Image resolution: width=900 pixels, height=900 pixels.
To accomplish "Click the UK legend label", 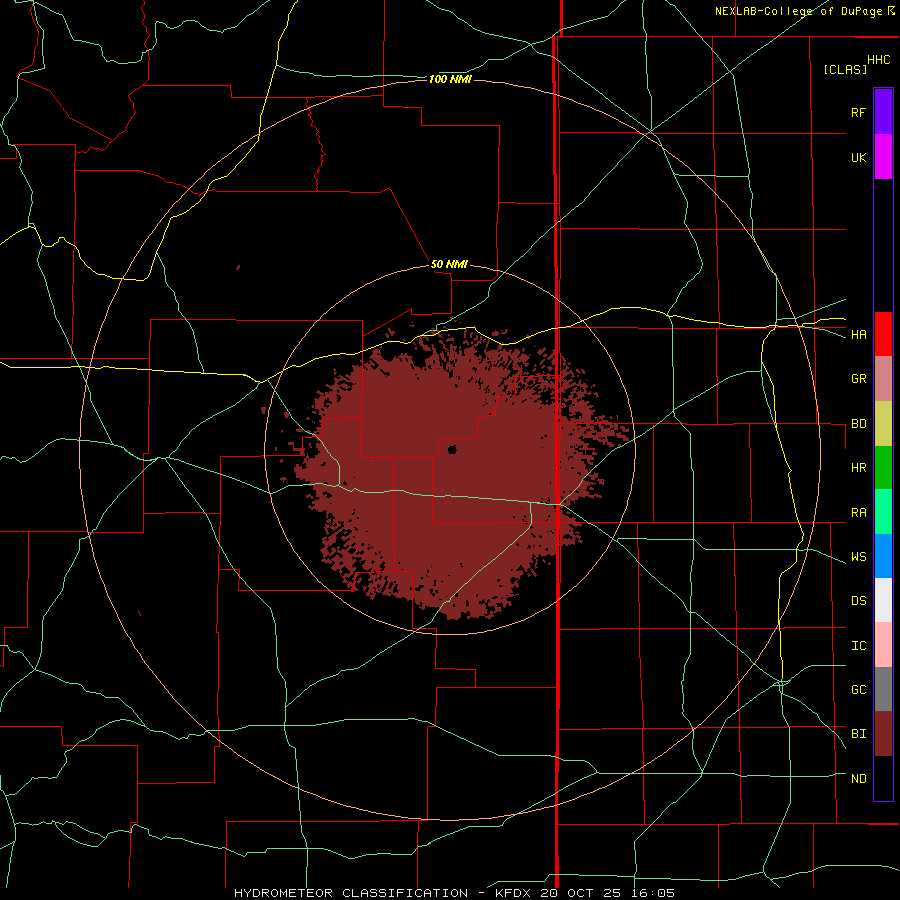I will point(858,157).
